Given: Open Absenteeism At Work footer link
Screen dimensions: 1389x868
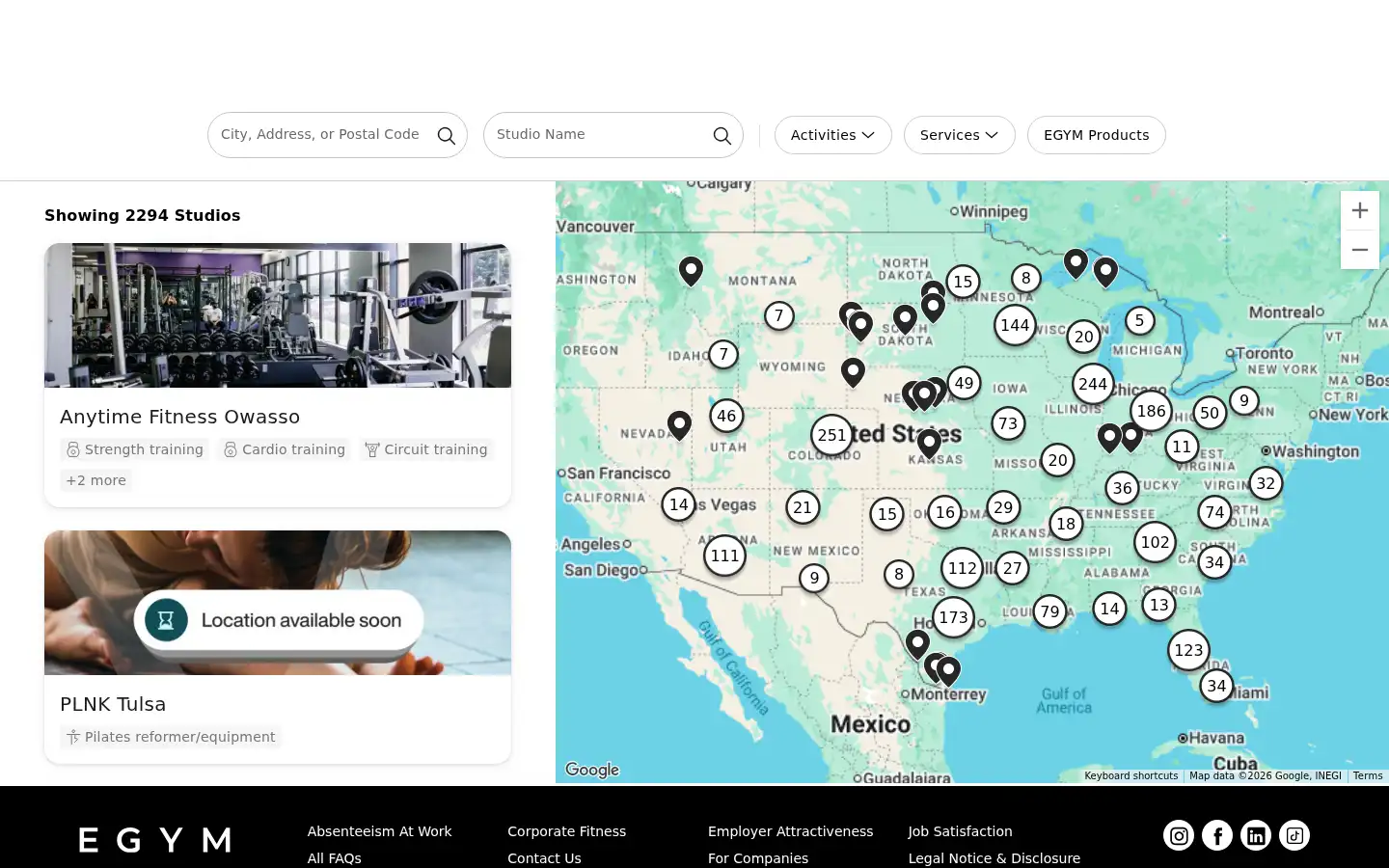Looking at the screenshot, I should pyautogui.click(x=379, y=831).
